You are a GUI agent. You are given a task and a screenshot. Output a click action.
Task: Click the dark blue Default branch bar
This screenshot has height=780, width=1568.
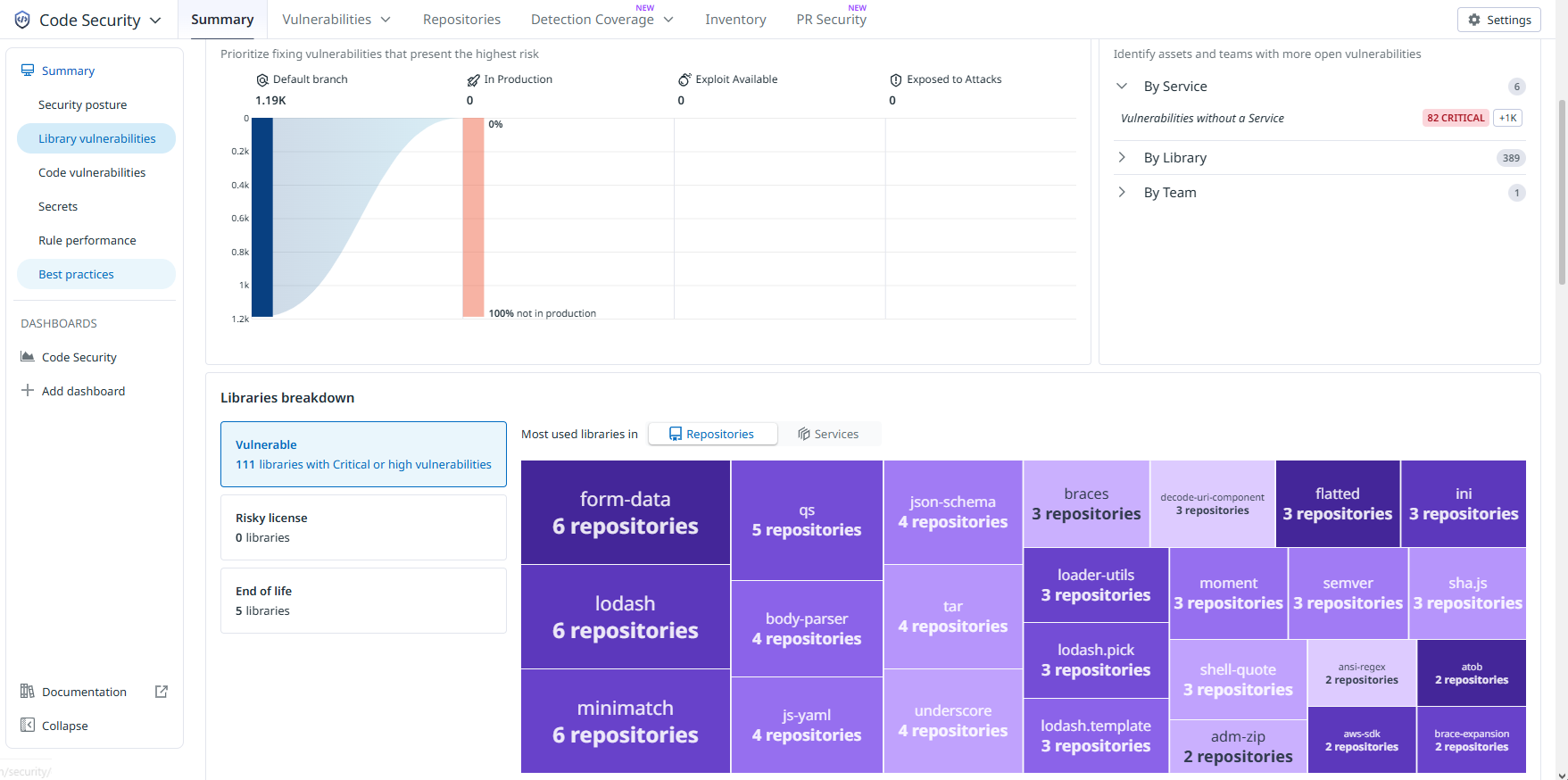[262, 217]
